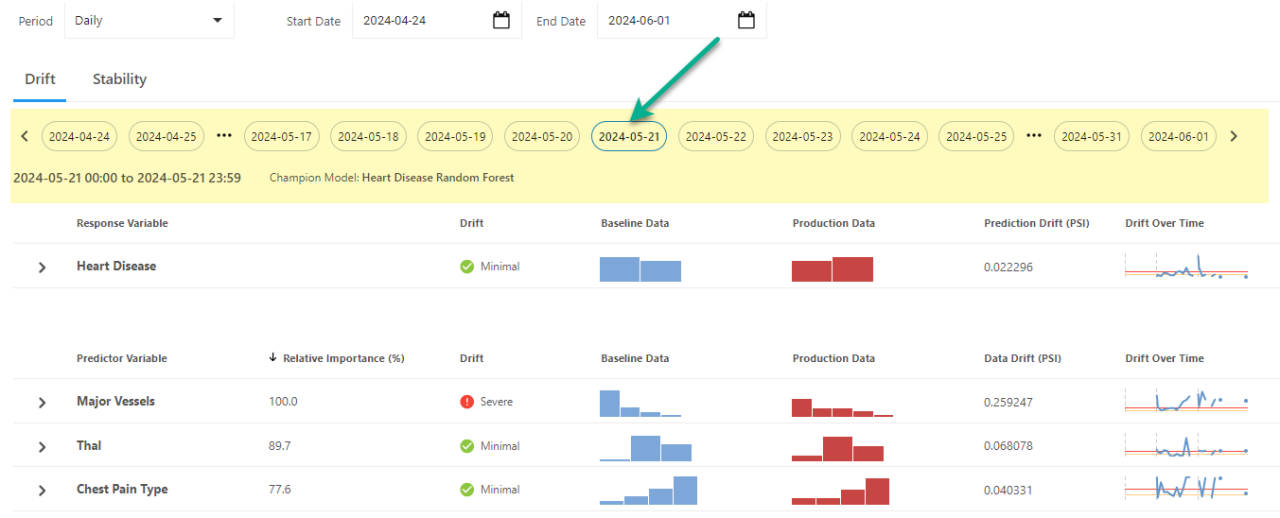This screenshot has width=1280, height=518.
Task: Click the next dates right arrow
Action: [x=1234, y=136]
